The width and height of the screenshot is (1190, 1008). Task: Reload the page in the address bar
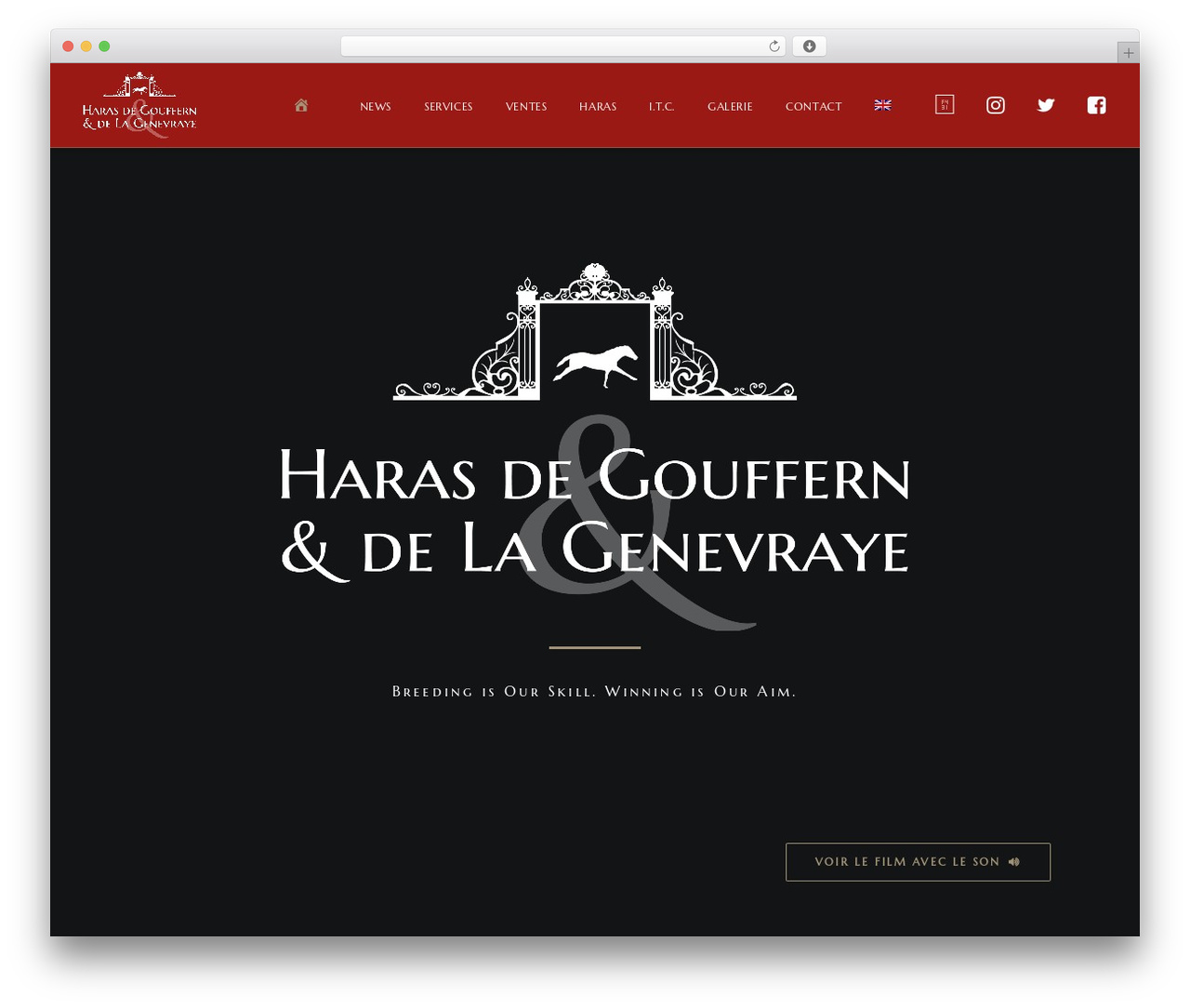774,46
